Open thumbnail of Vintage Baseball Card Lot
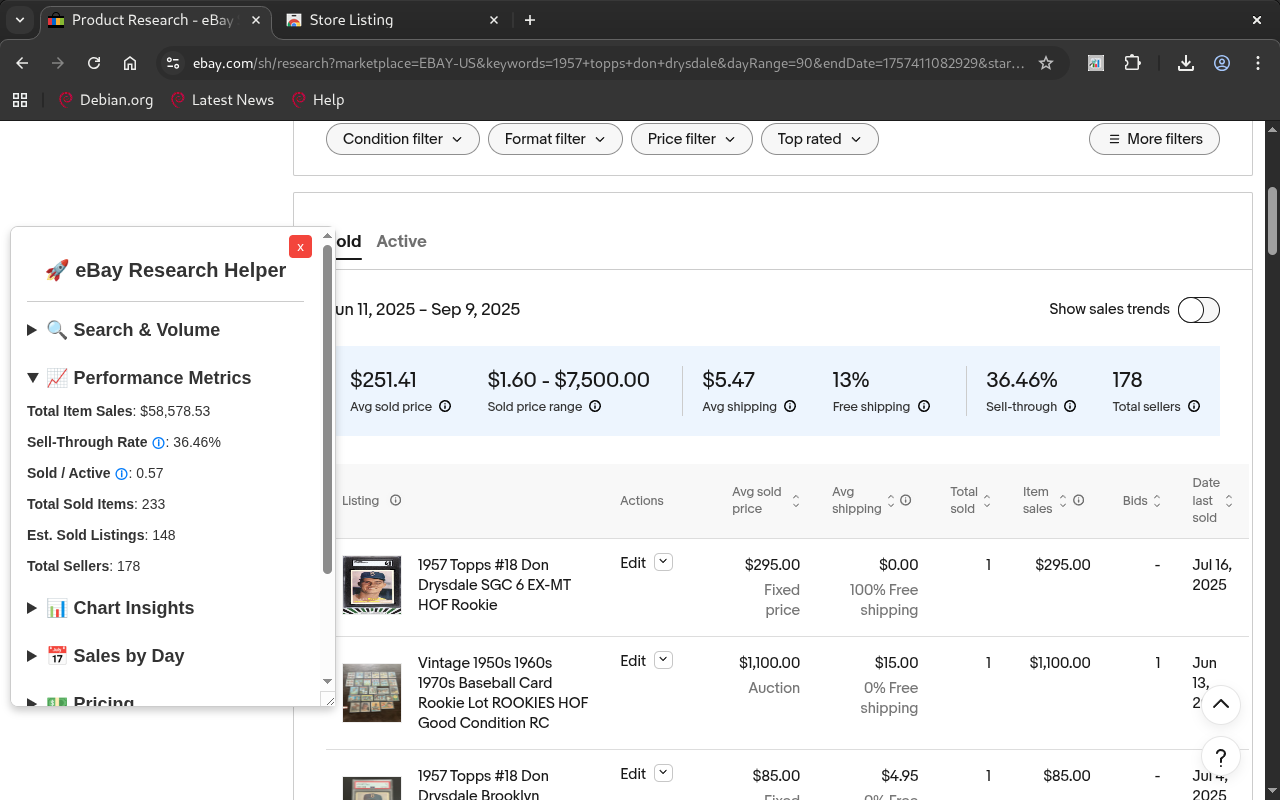Screen dimensions: 1280x800 click(372, 692)
